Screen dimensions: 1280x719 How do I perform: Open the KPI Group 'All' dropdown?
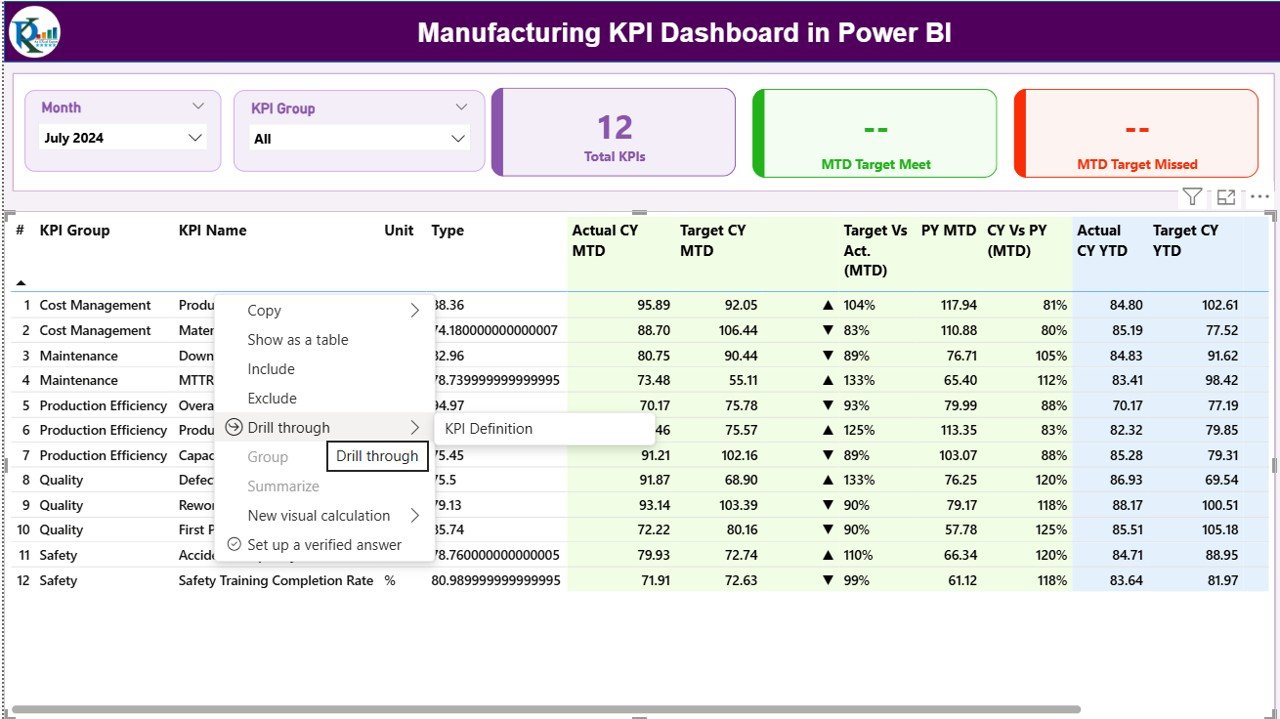[358, 137]
